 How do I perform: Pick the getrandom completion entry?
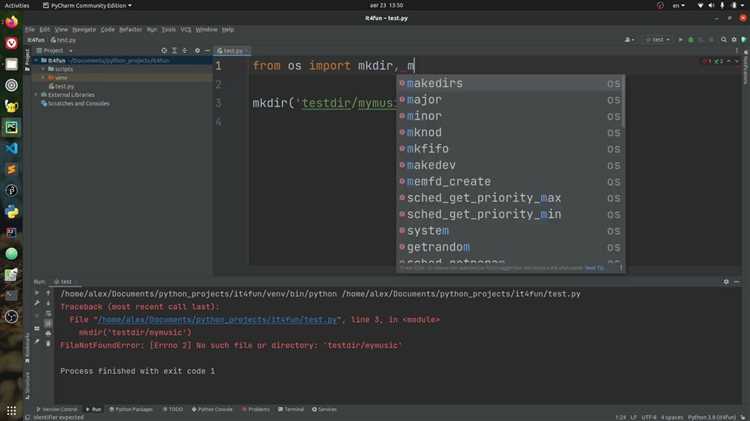[x=510, y=247]
